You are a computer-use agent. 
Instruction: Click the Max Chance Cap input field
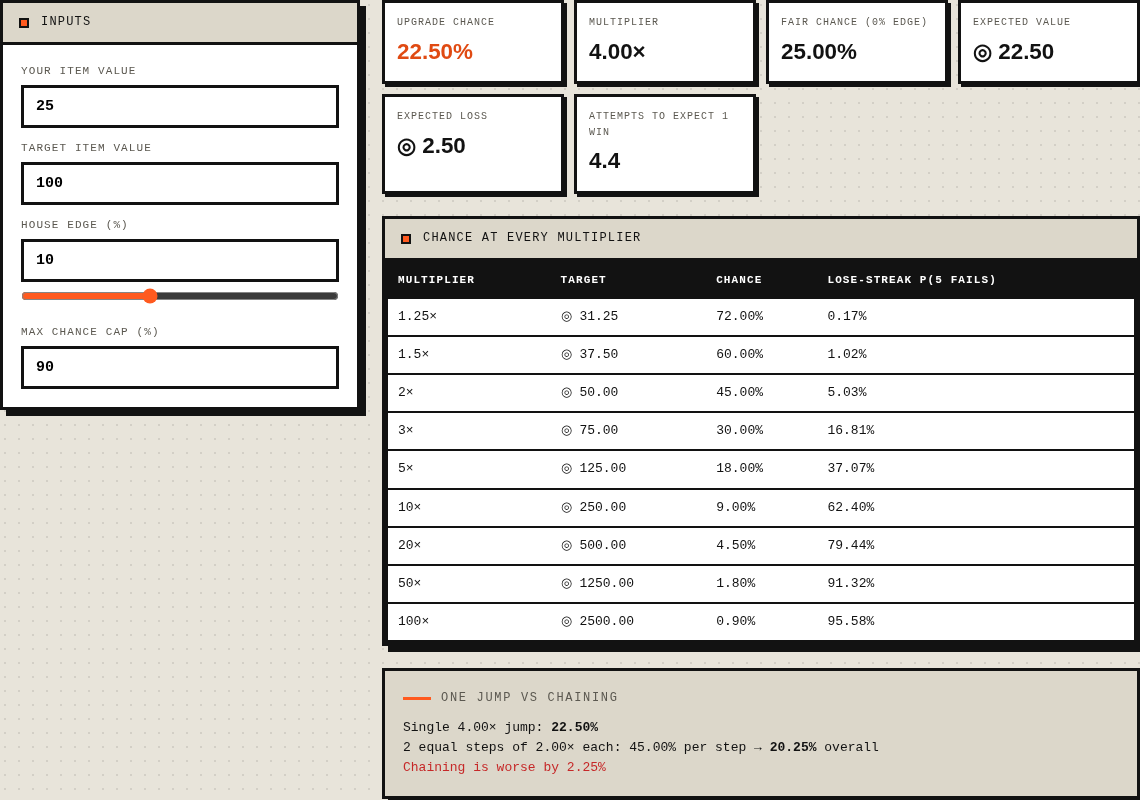180,367
